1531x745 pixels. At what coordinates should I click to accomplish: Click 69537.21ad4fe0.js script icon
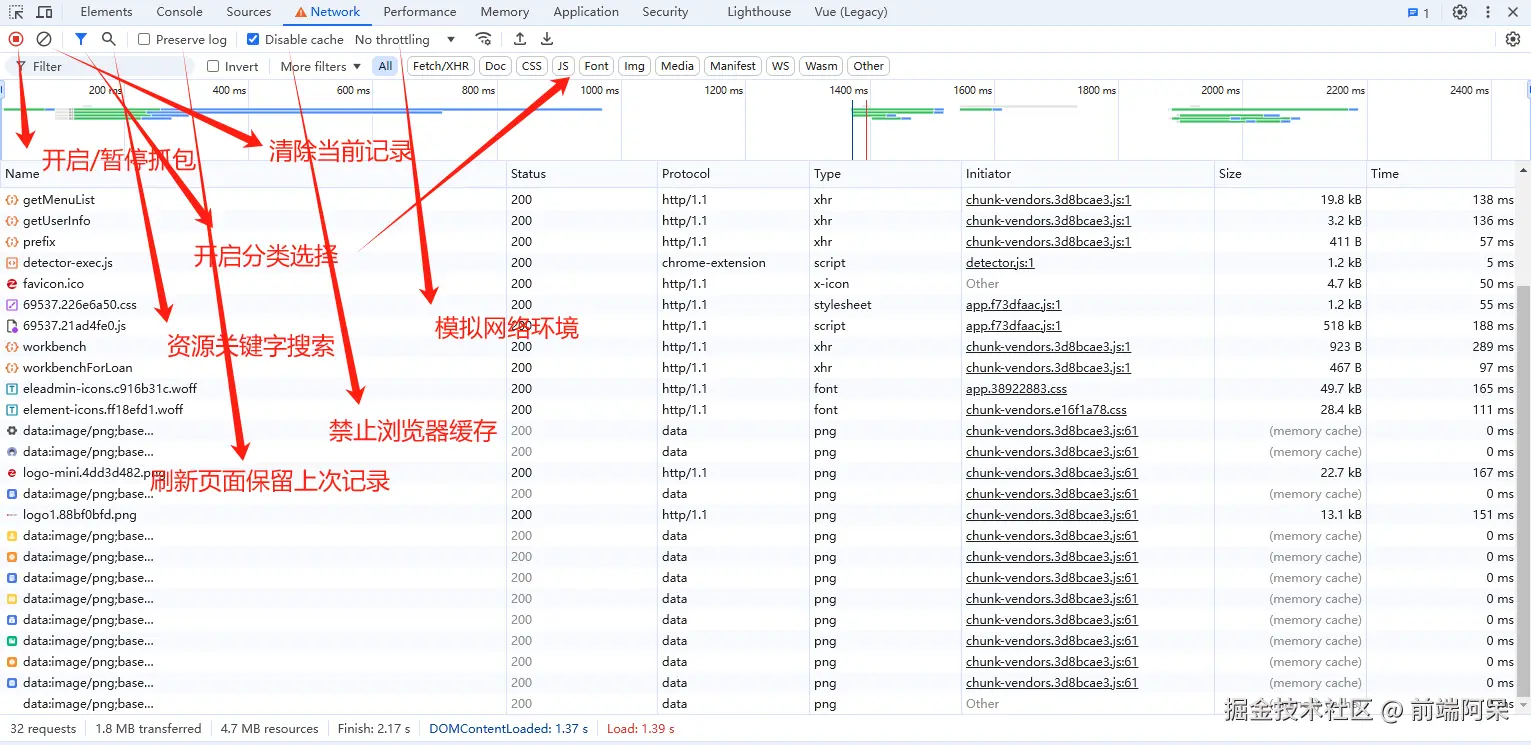(12, 326)
